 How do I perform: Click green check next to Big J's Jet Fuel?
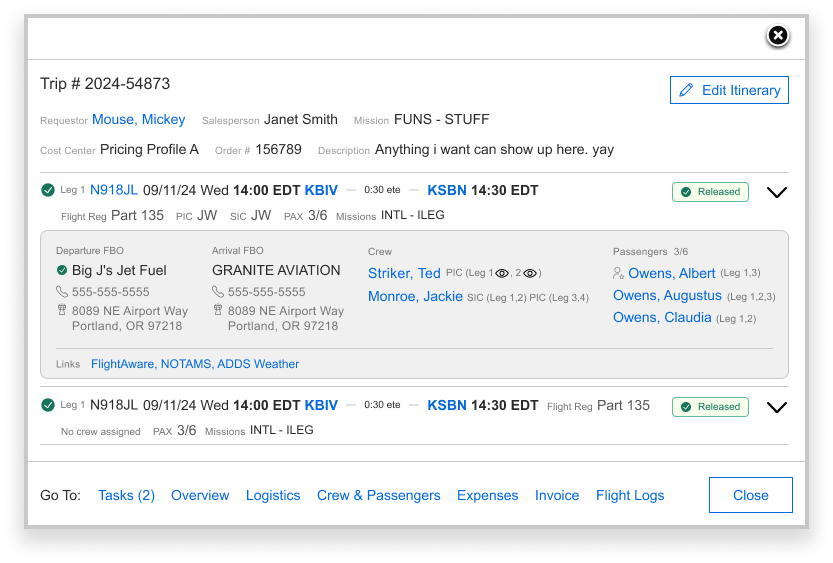pos(62,270)
